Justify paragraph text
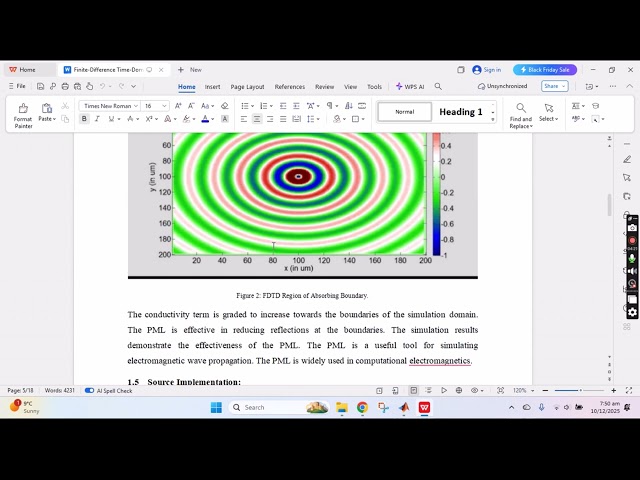This screenshot has width=640, height=480. click(x=283, y=119)
